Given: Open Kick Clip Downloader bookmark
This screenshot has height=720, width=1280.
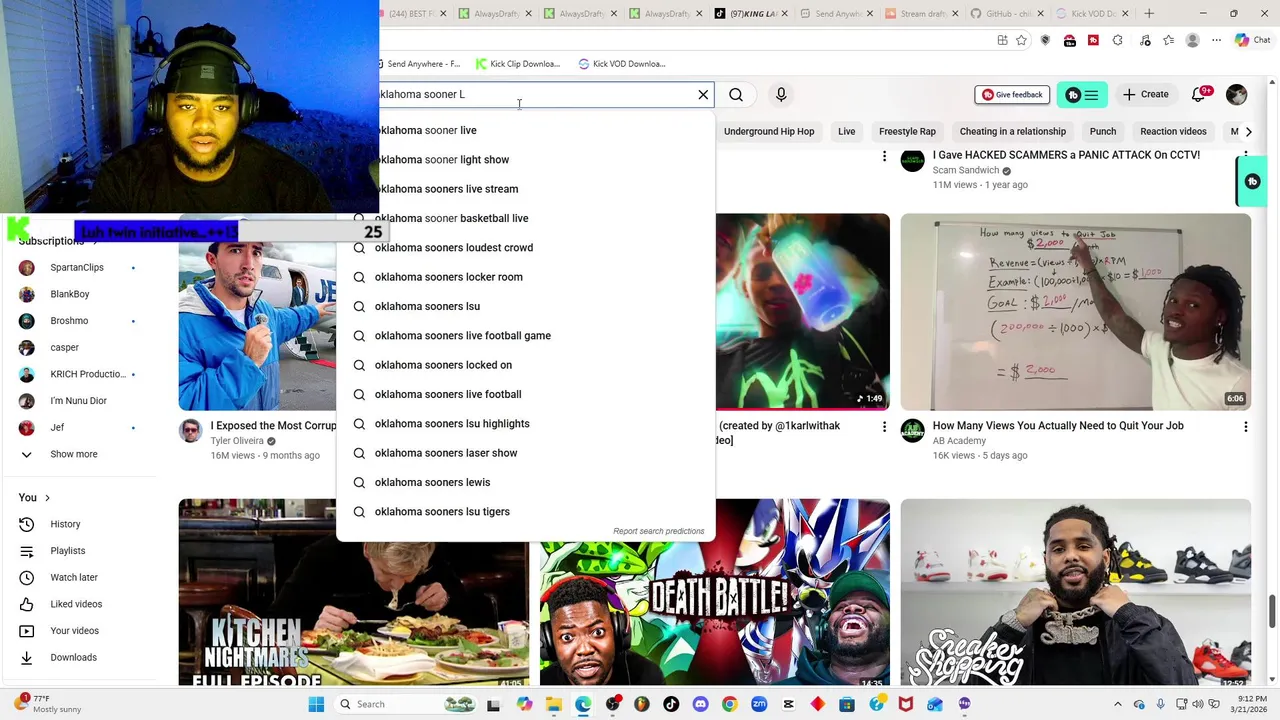Looking at the screenshot, I should coord(517,64).
